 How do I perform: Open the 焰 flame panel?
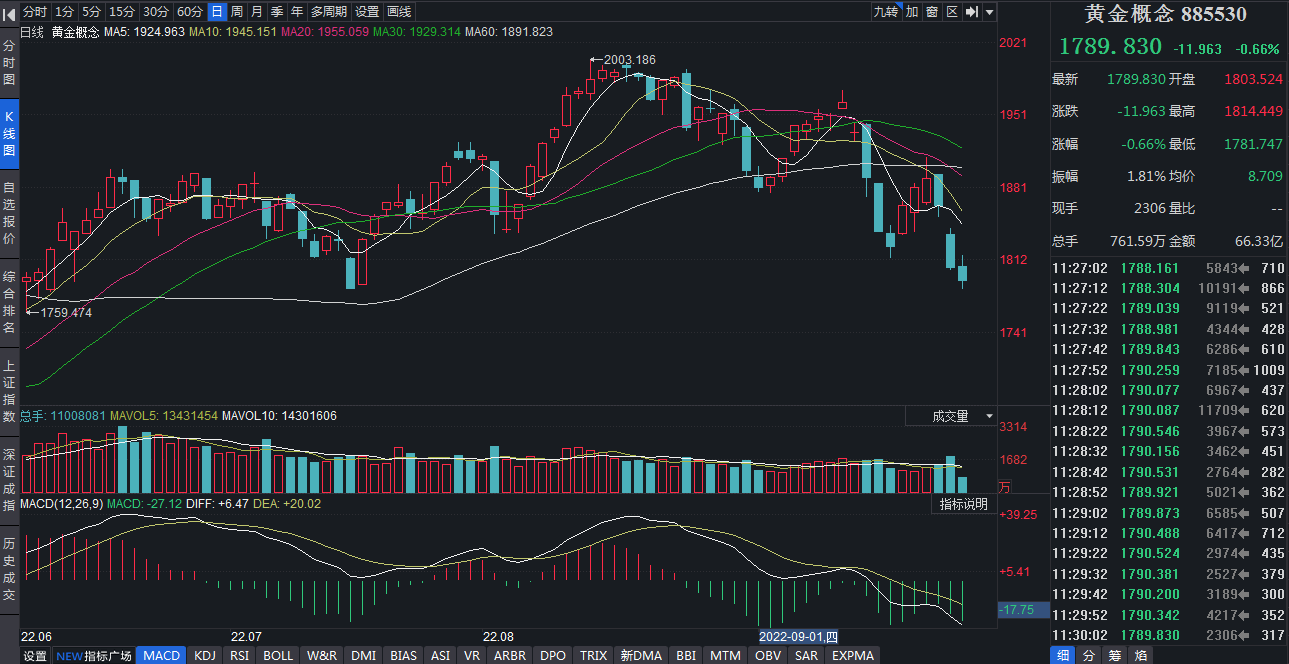pyautogui.click(x=1140, y=655)
